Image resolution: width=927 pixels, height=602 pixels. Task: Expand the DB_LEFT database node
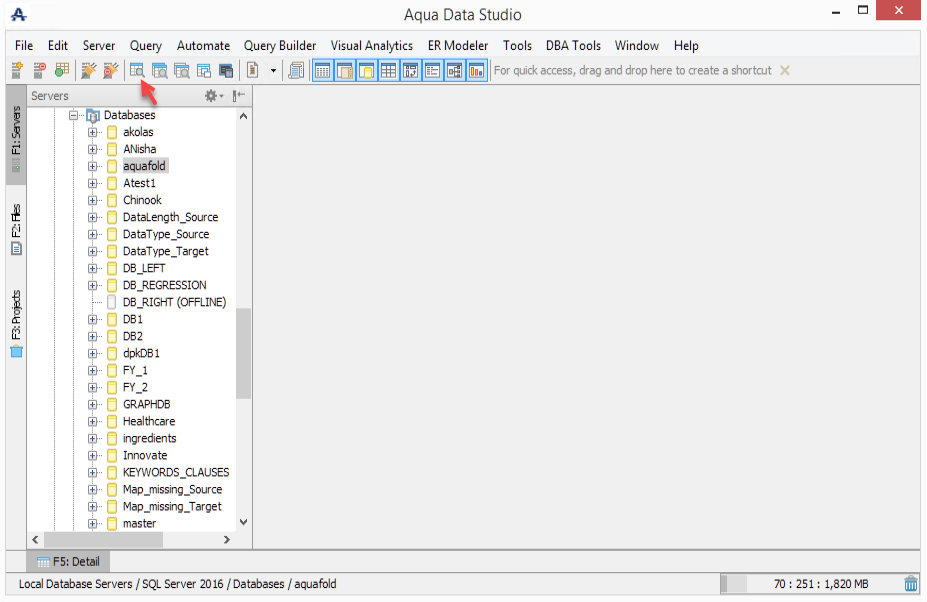92,268
